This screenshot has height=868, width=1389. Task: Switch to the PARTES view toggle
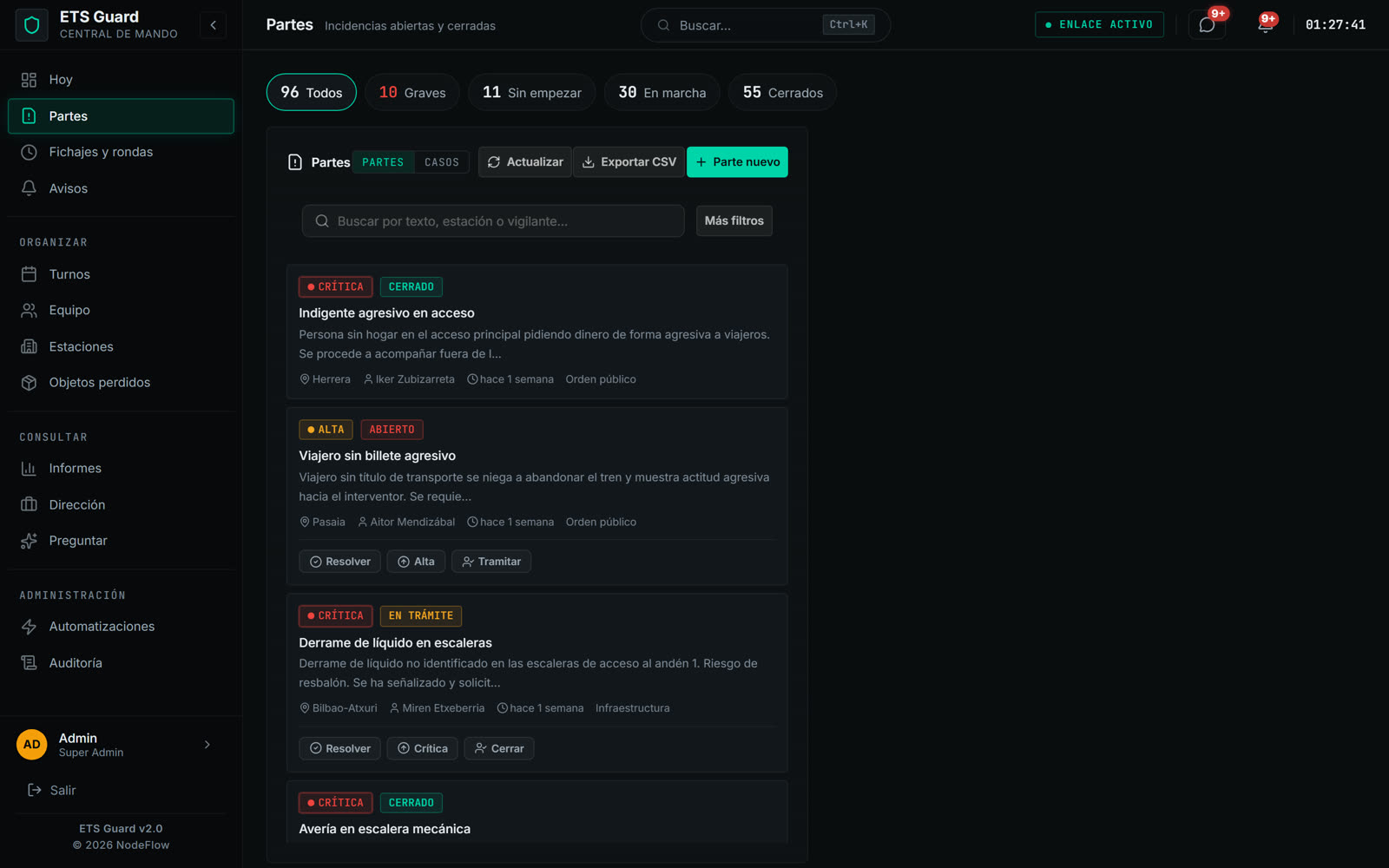[x=383, y=162]
